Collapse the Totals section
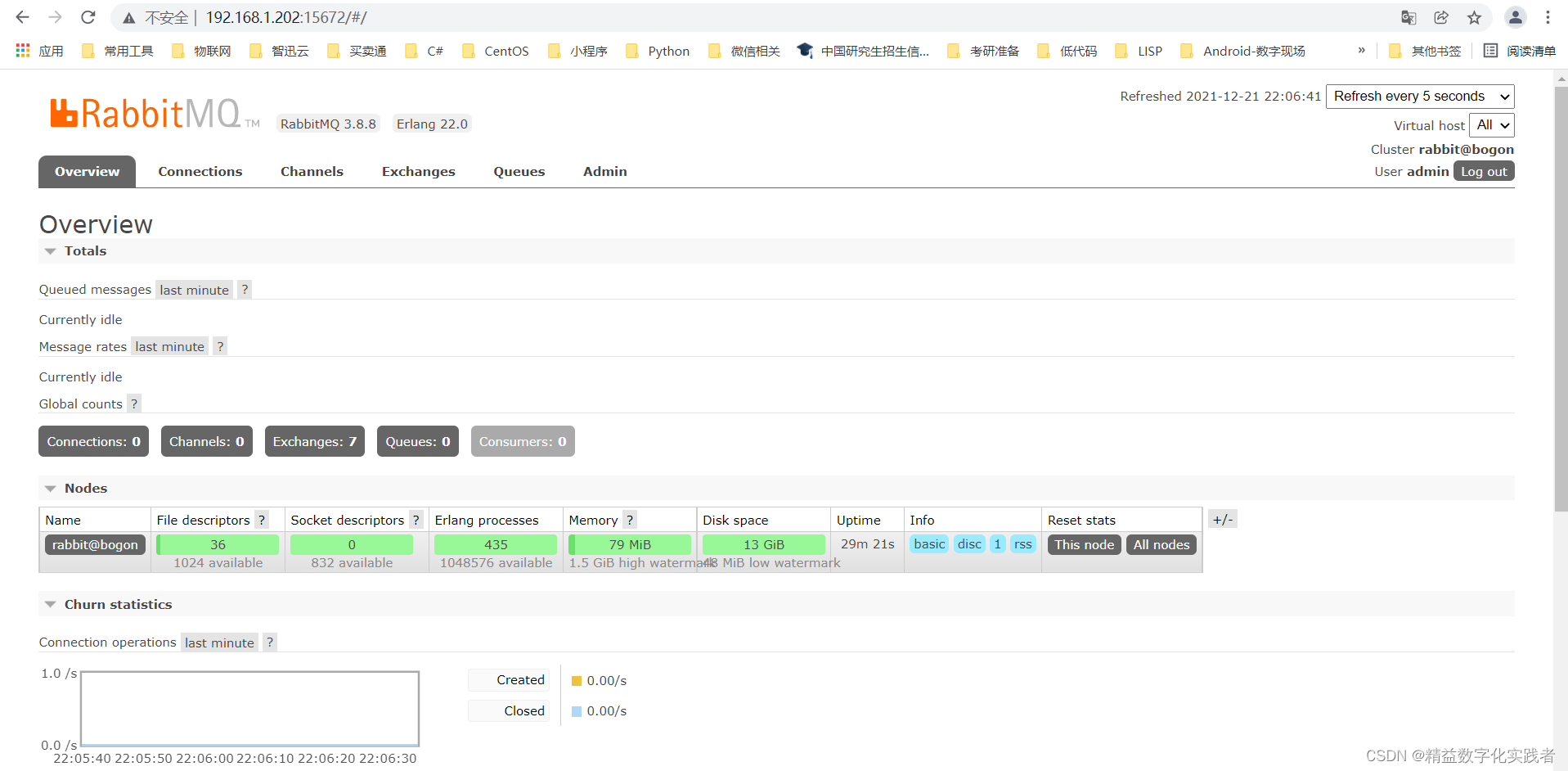1568x771 pixels. coord(51,251)
